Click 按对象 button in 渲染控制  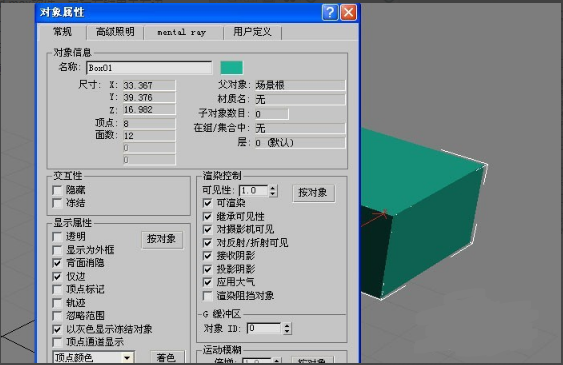click(313, 193)
